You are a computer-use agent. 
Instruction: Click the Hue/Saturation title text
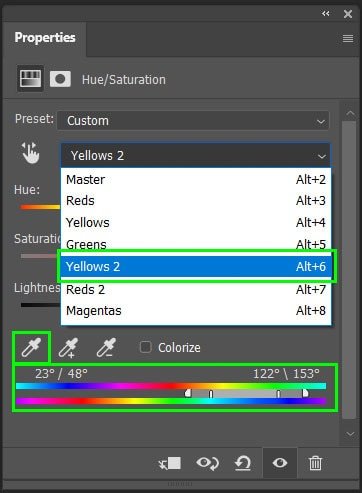tap(124, 80)
